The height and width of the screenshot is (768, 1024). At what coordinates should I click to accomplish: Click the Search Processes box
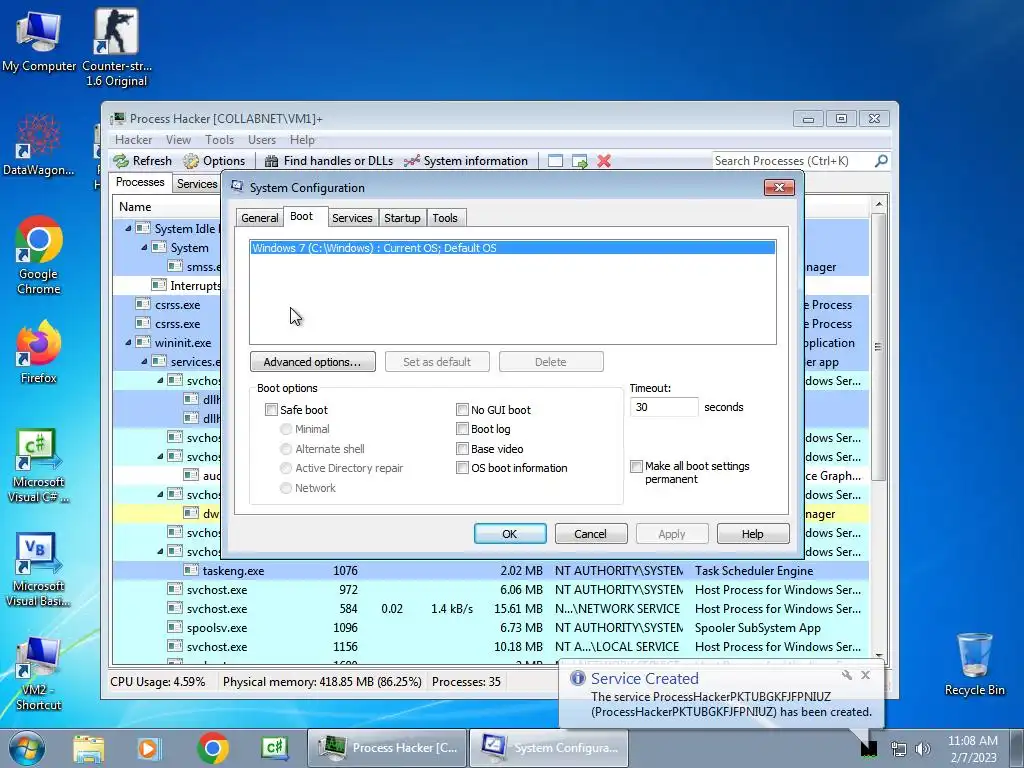[x=792, y=161]
